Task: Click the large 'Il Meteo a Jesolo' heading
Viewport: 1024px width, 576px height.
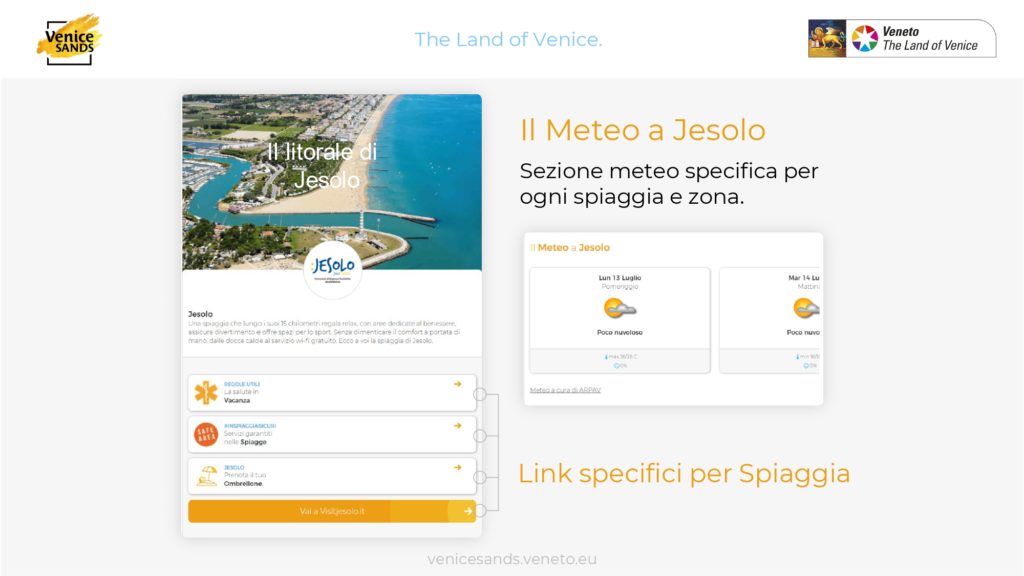Action: point(643,130)
